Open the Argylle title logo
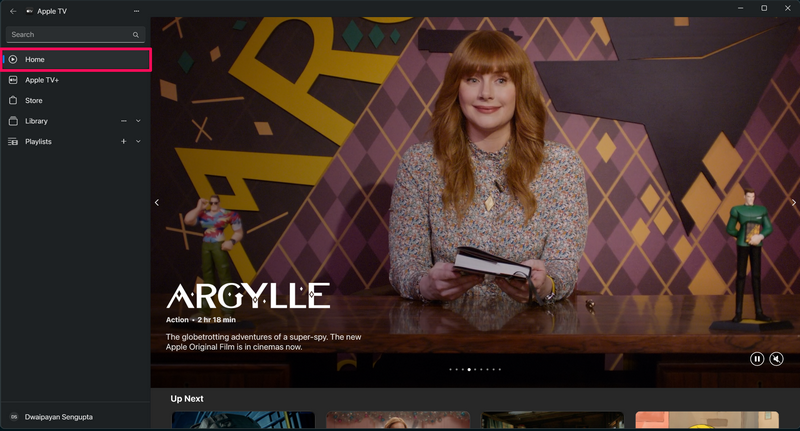Viewport: 800px width, 431px height. 248,296
